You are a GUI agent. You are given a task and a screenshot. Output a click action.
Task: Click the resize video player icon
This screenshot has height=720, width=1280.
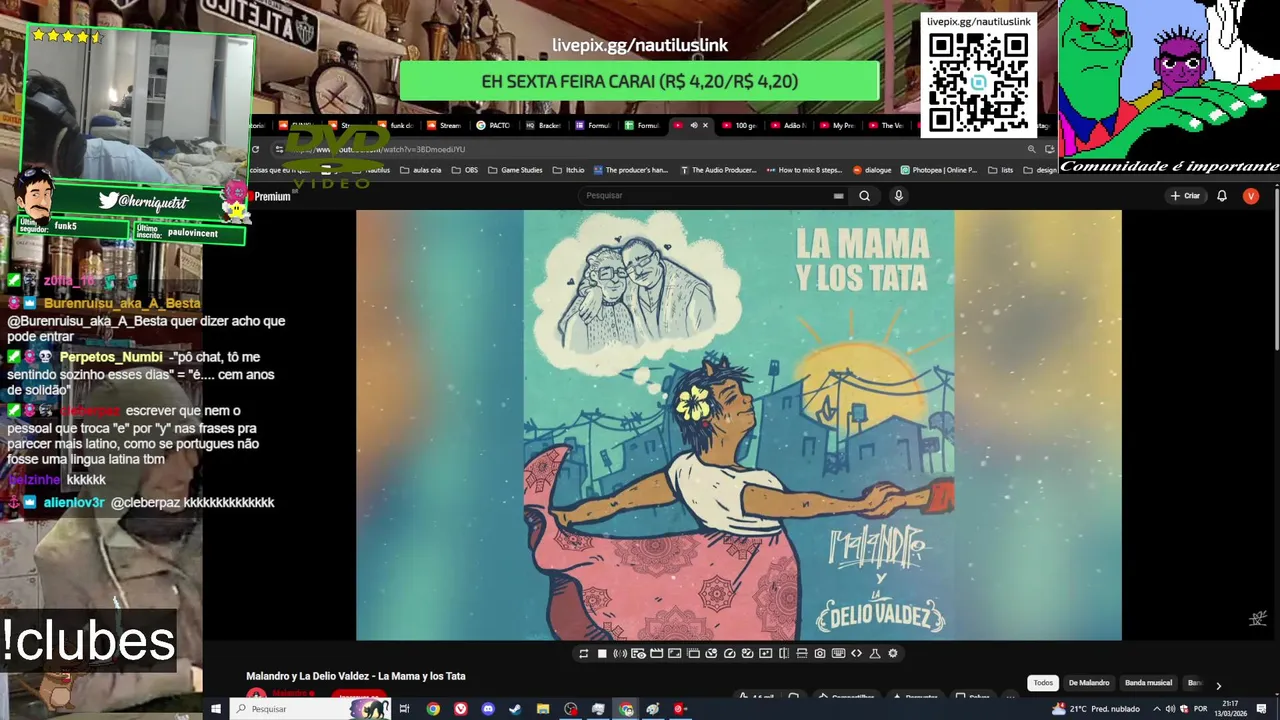click(674, 653)
